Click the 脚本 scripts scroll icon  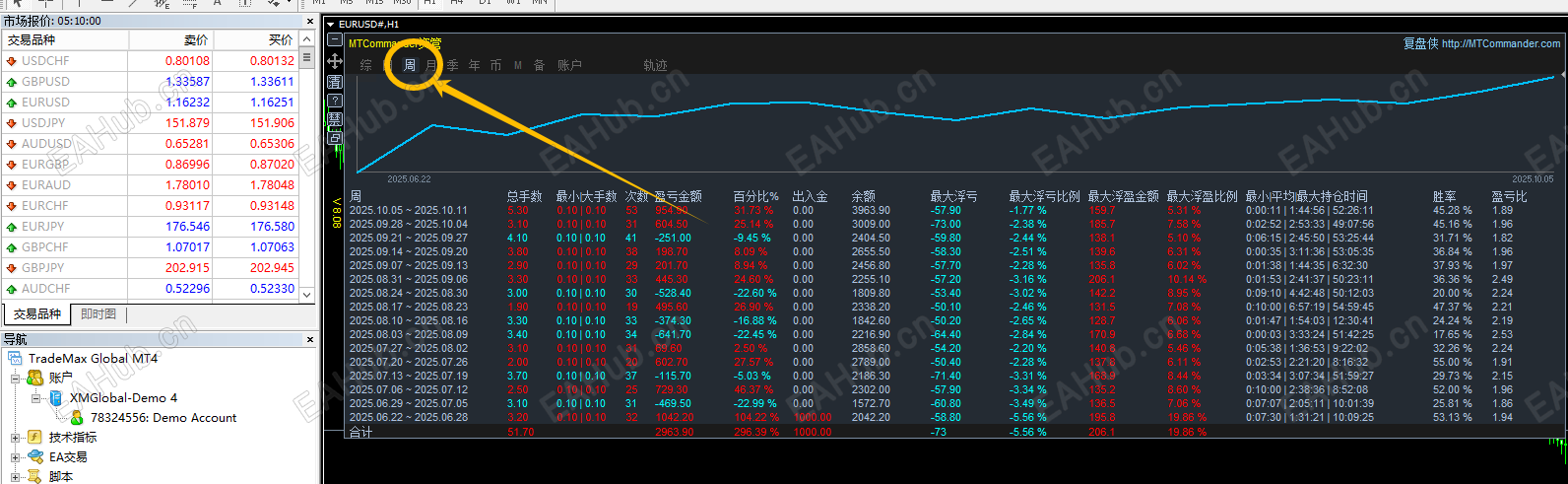point(35,476)
